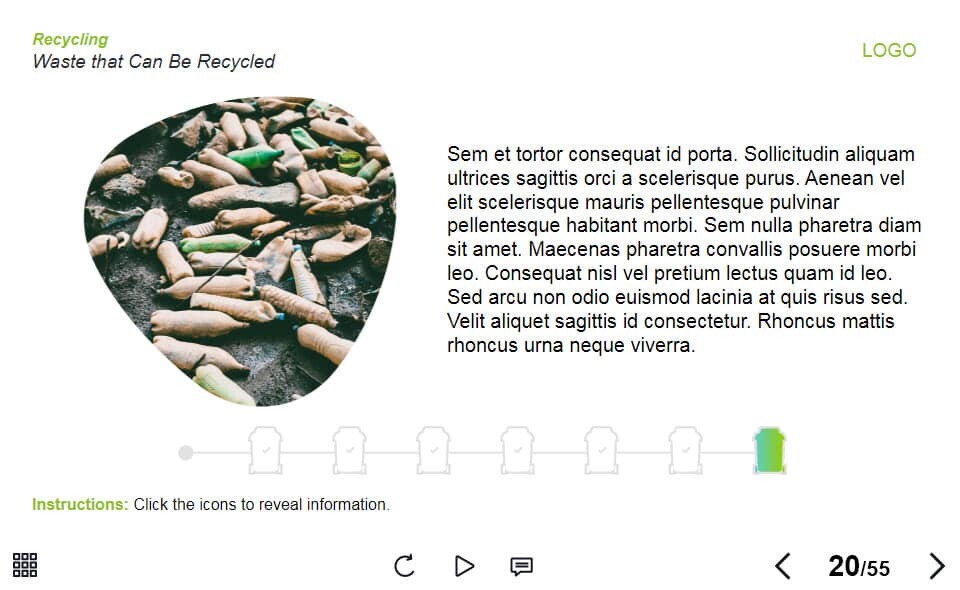960x590 pixels.
Task: Click the Recycling heading
Action: tap(70, 40)
